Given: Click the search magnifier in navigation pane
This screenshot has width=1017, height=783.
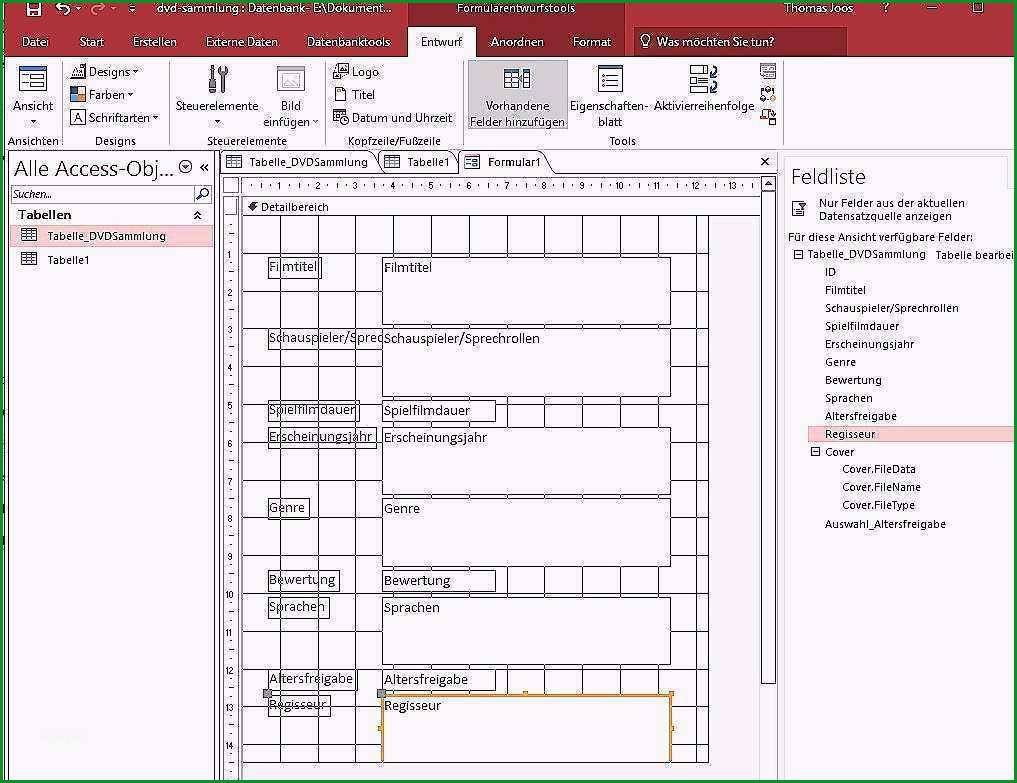Looking at the screenshot, I should pos(202,193).
